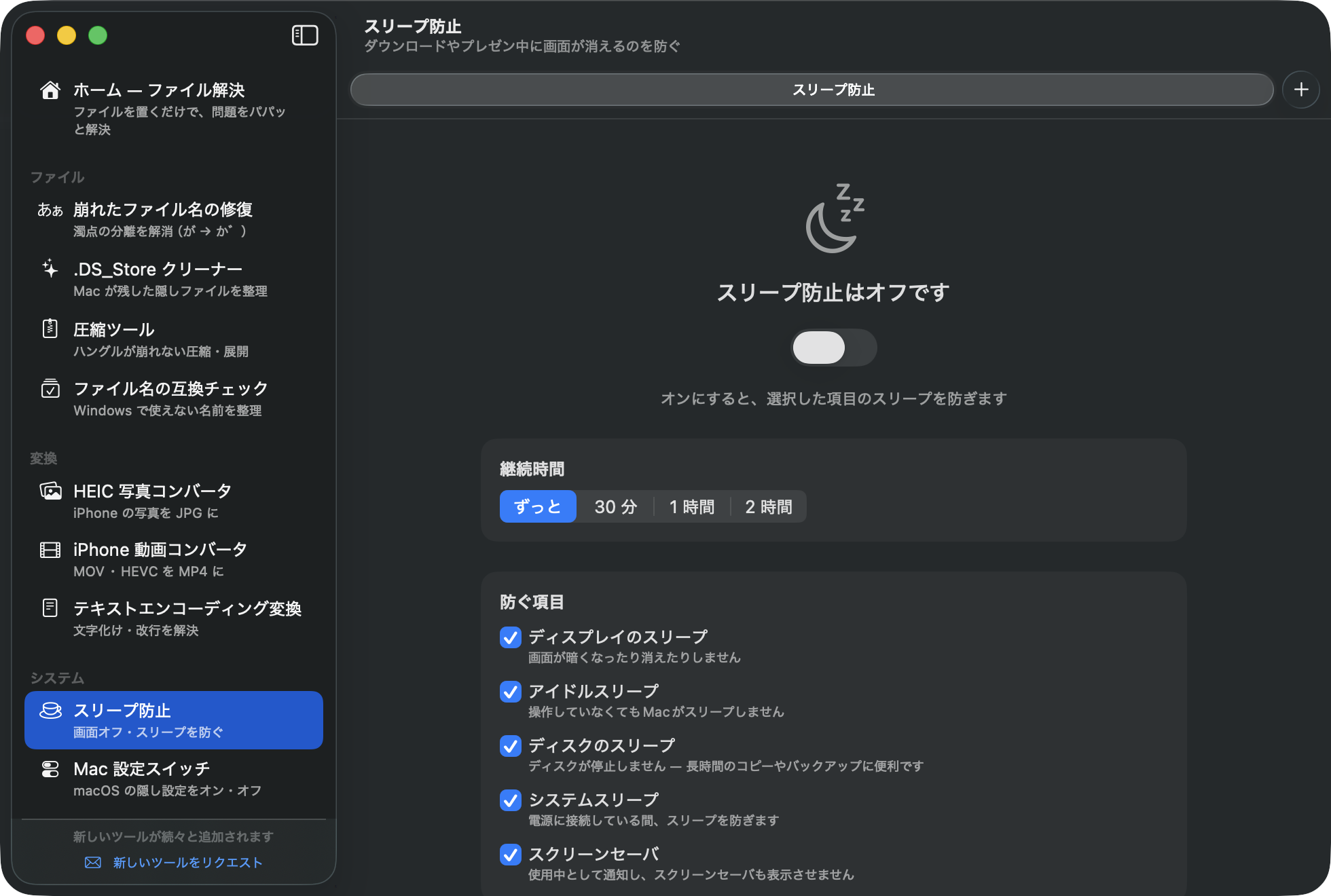Viewport: 1331px width, 896px height.
Task: Click the plus add tab button
Action: (x=1301, y=90)
